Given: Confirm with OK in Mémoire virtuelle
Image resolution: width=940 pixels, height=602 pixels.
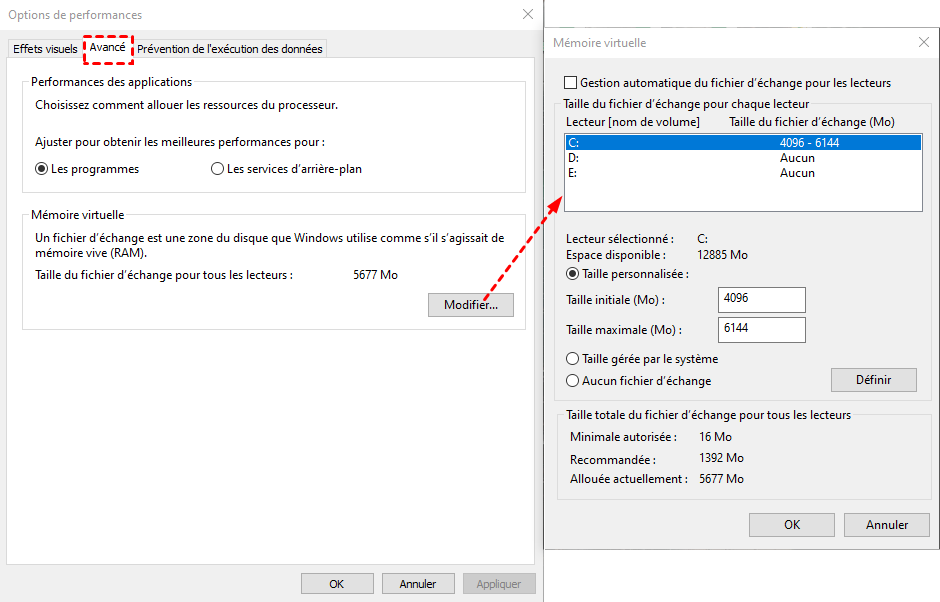Looking at the screenshot, I should tap(791, 524).
